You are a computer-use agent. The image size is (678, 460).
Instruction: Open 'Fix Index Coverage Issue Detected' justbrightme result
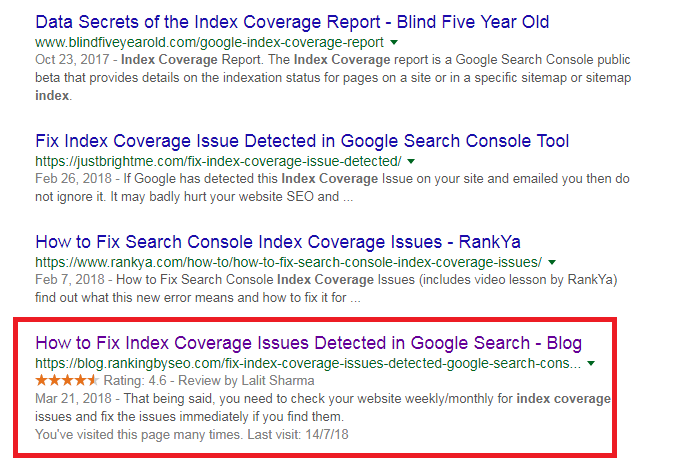tap(302, 141)
